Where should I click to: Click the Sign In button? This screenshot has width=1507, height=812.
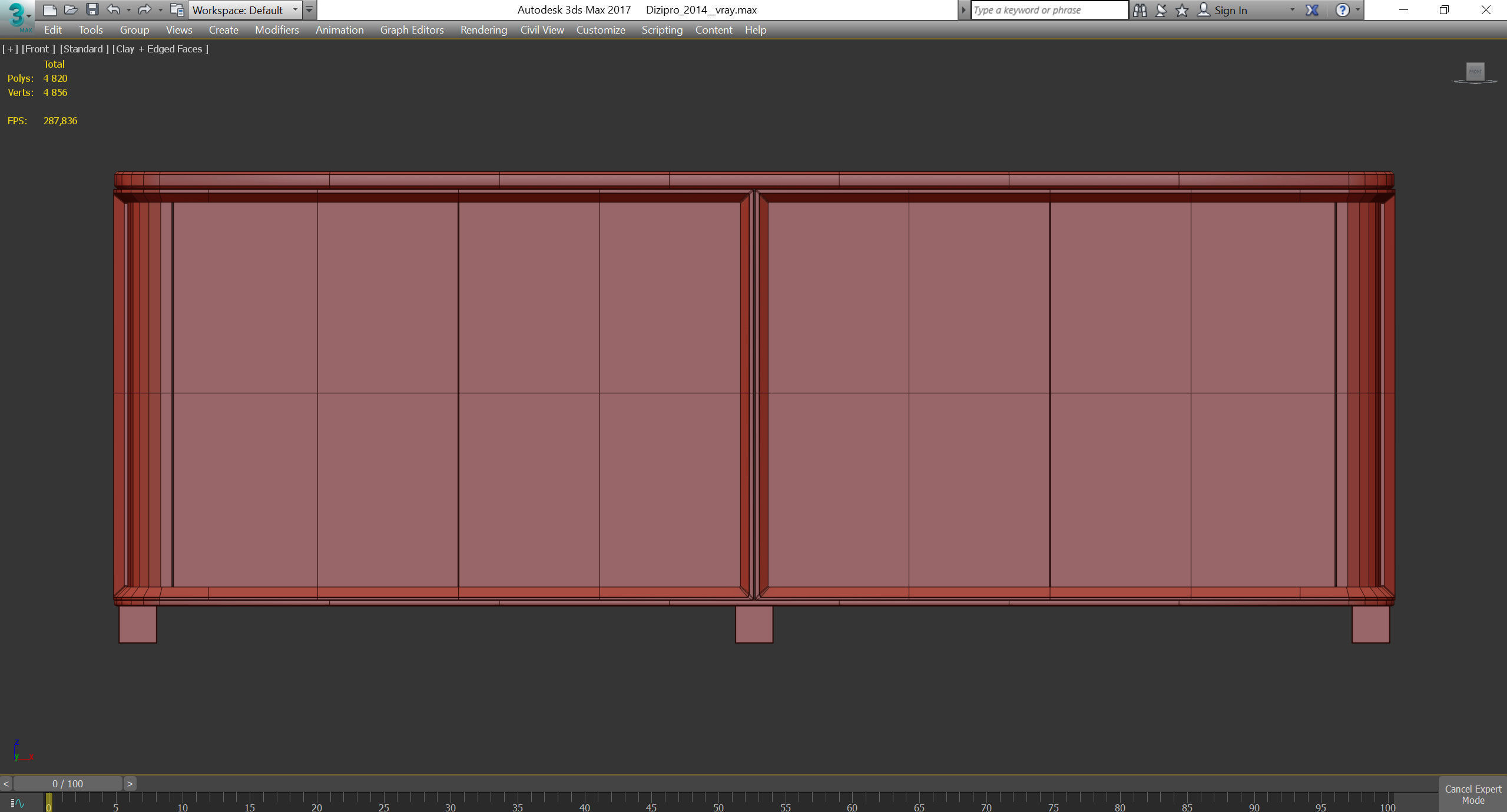point(1230,10)
